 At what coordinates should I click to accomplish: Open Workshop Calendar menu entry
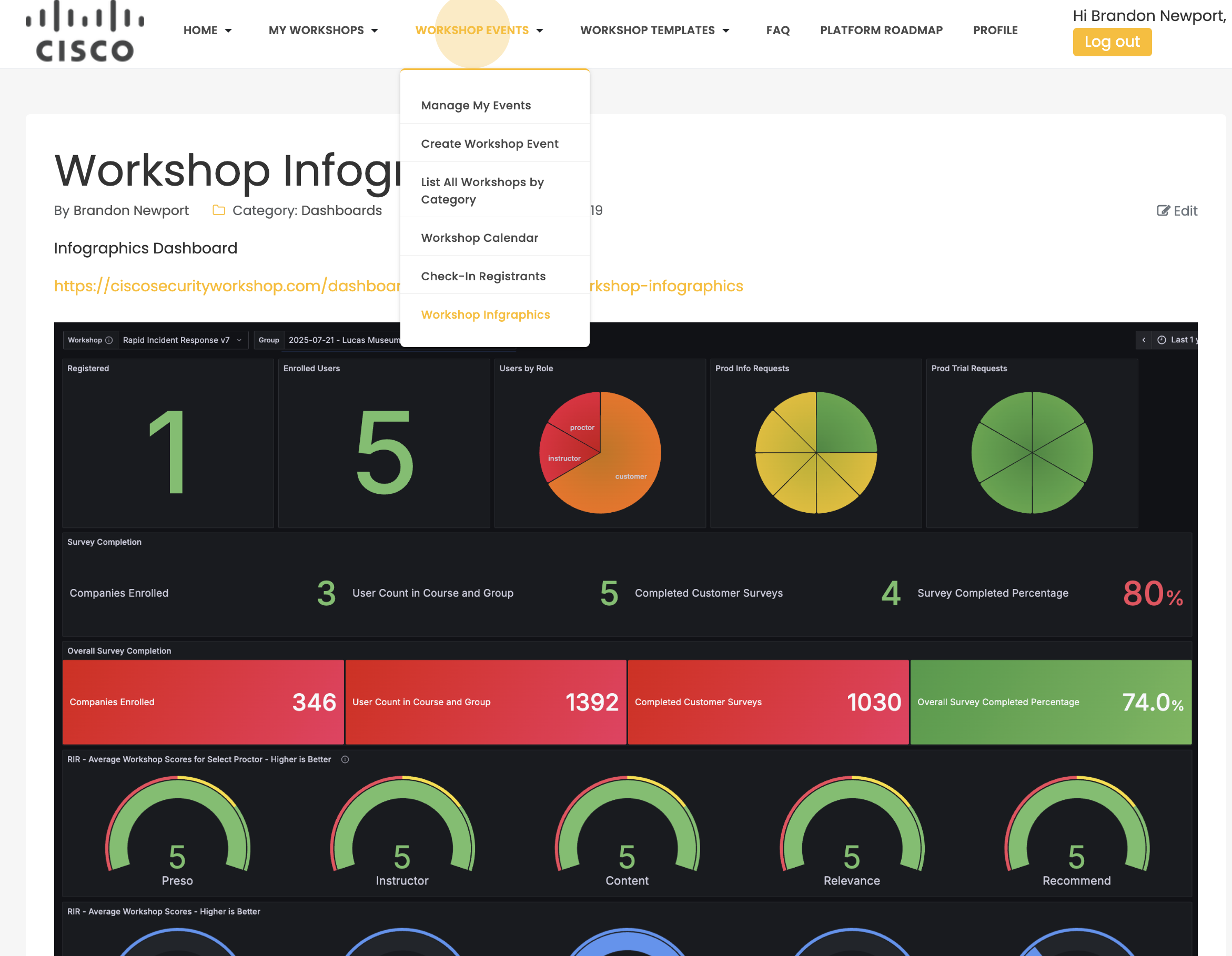[479, 238]
